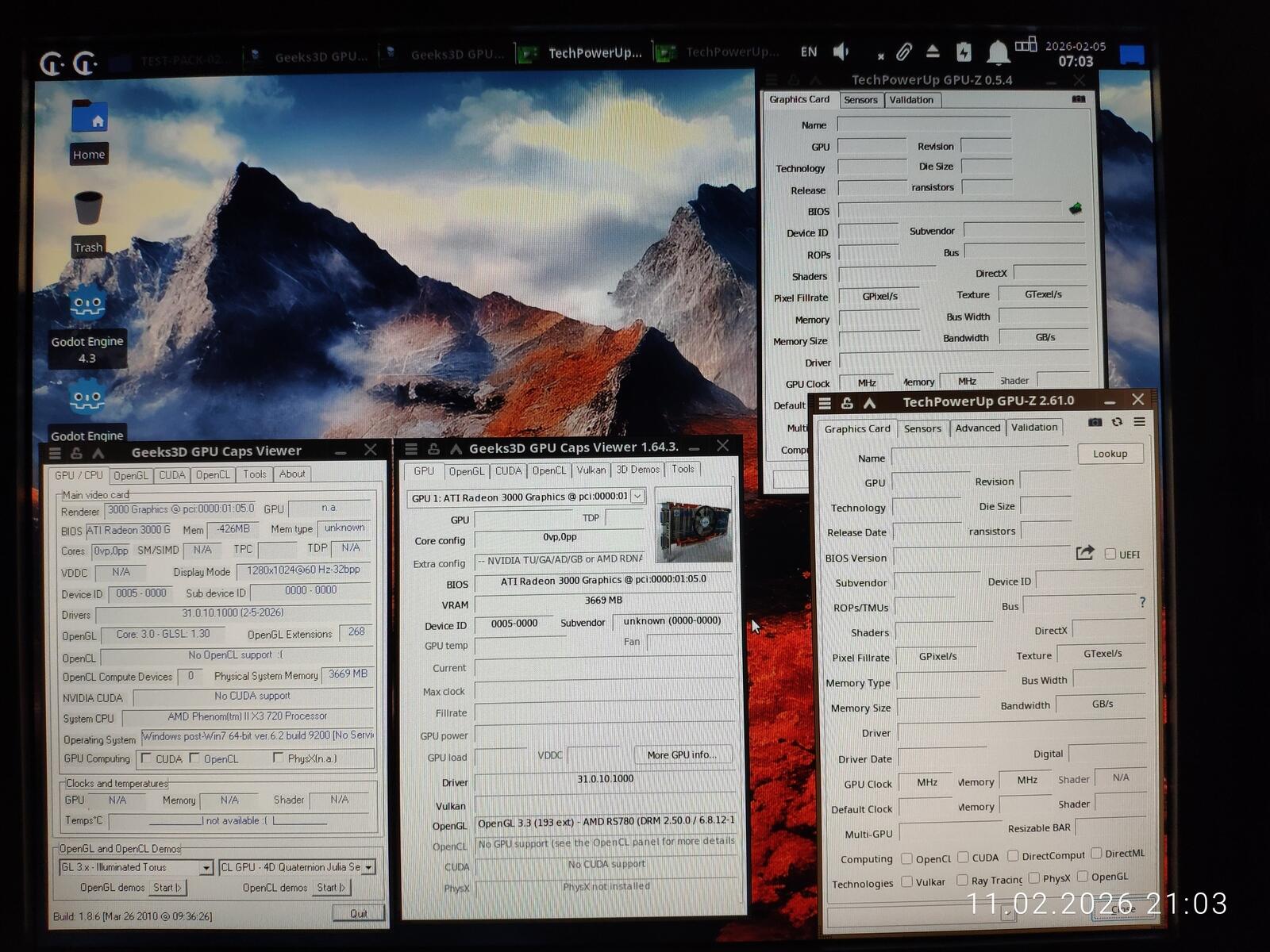Switch to the Advanced tab in GPU-Z 2.61.0
This screenshot has height=952, width=1270.
[978, 428]
